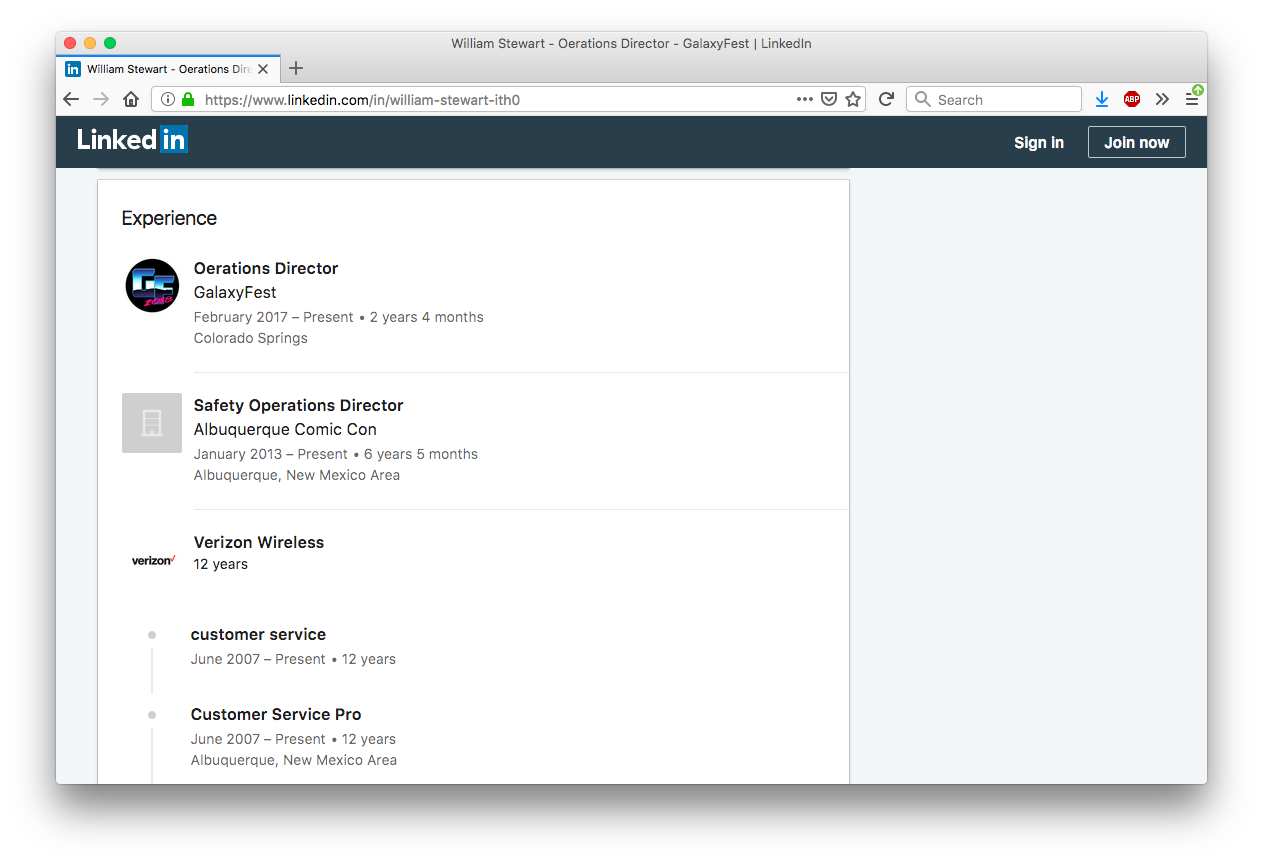Viewport: 1263px width, 864px height.
Task: Open a new tab with plus button
Action: [x=295, y=69]
